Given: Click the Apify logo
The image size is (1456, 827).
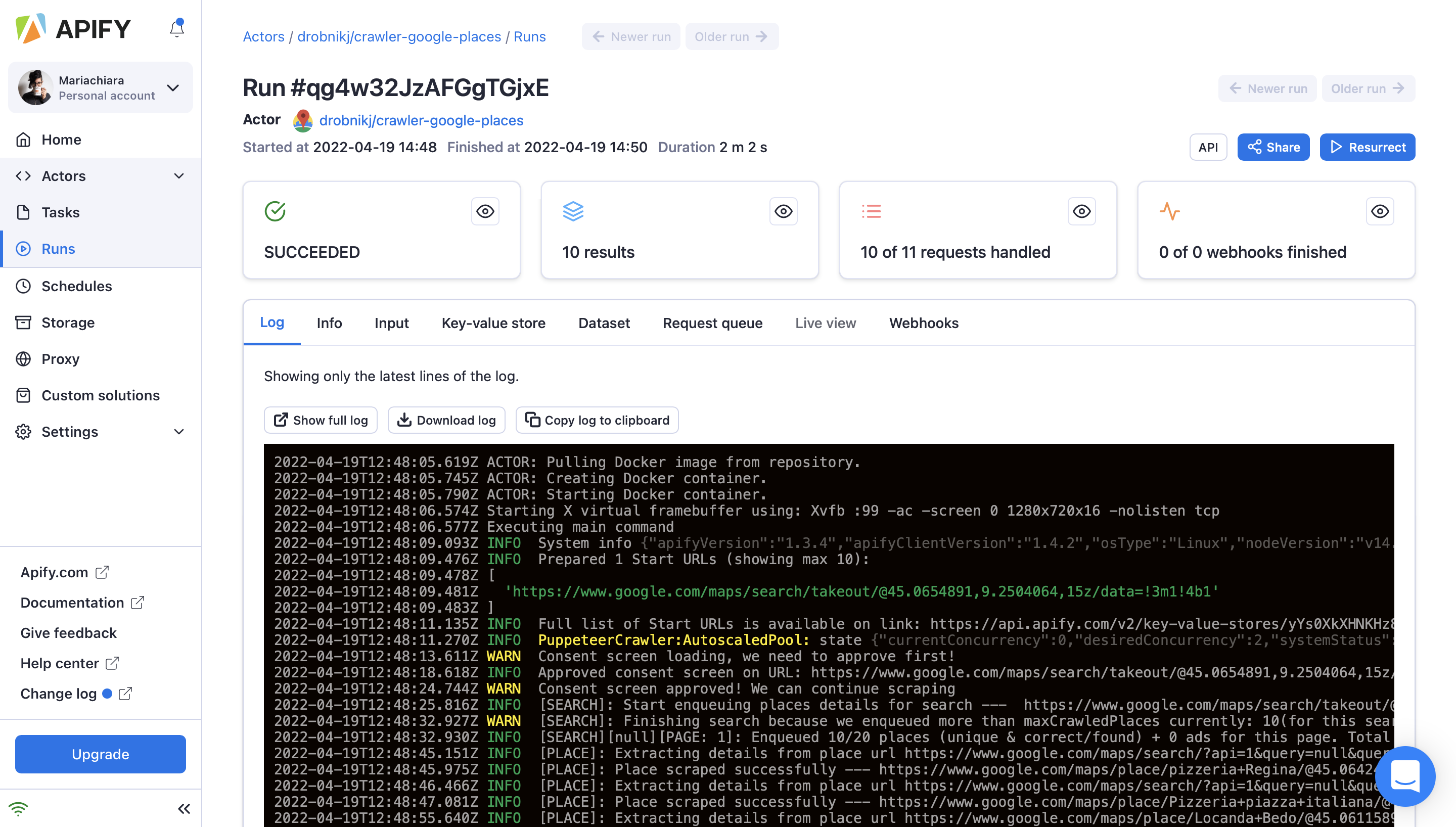Looking at the screenshot, I should pos(73,29).
